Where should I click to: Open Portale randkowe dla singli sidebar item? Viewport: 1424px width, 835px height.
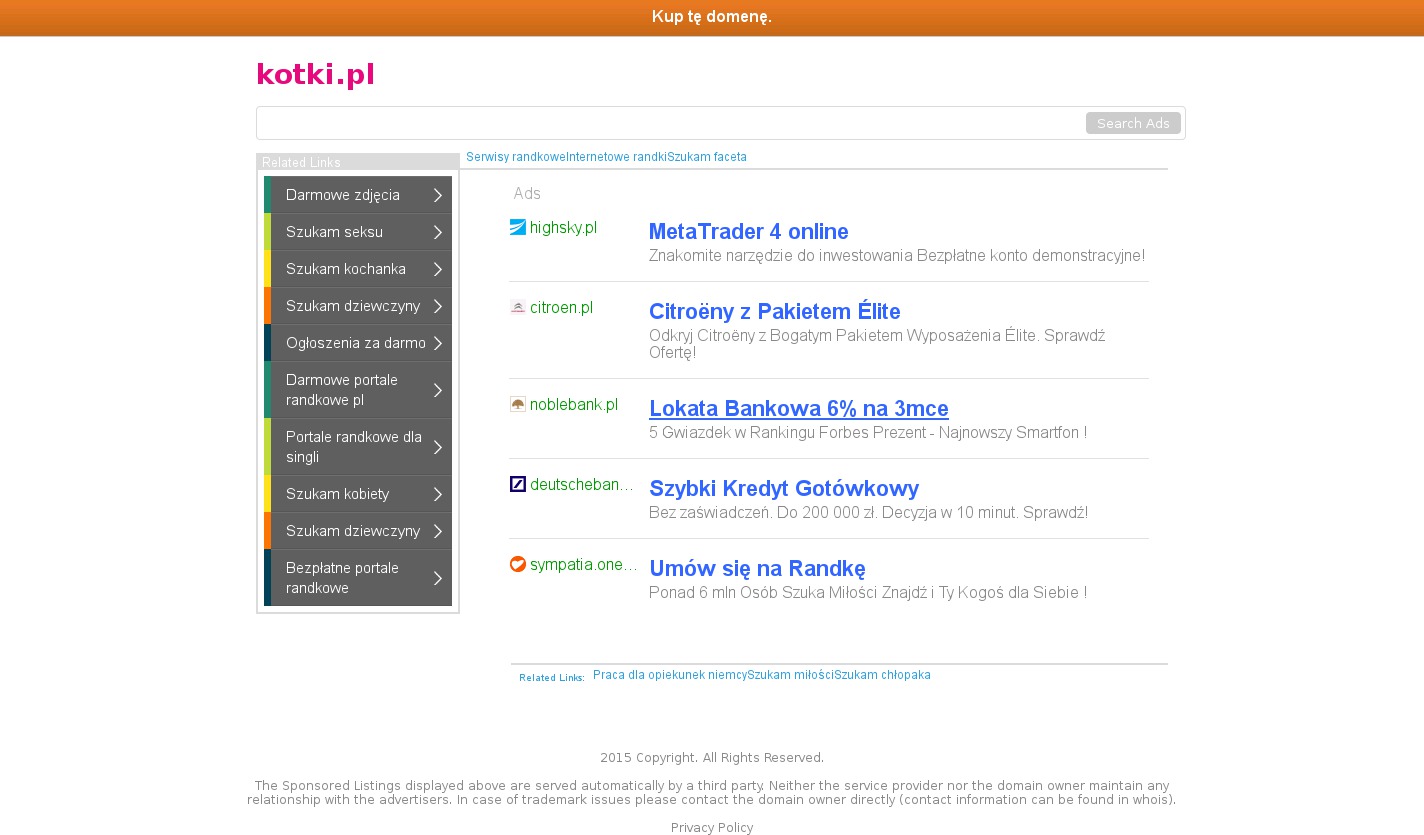point(353,447)
